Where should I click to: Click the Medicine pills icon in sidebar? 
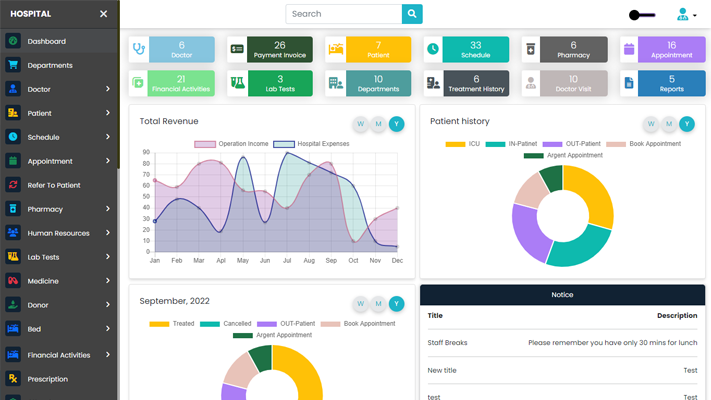[13, 281]
